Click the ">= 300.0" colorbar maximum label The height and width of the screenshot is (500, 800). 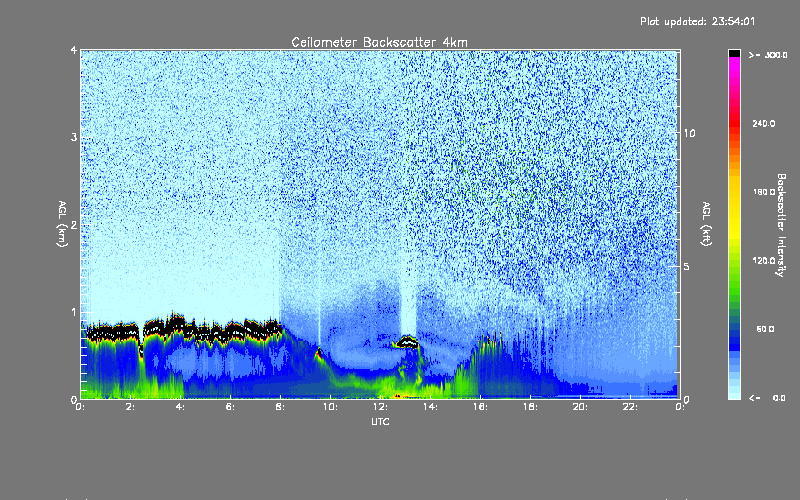click(768, 55)
